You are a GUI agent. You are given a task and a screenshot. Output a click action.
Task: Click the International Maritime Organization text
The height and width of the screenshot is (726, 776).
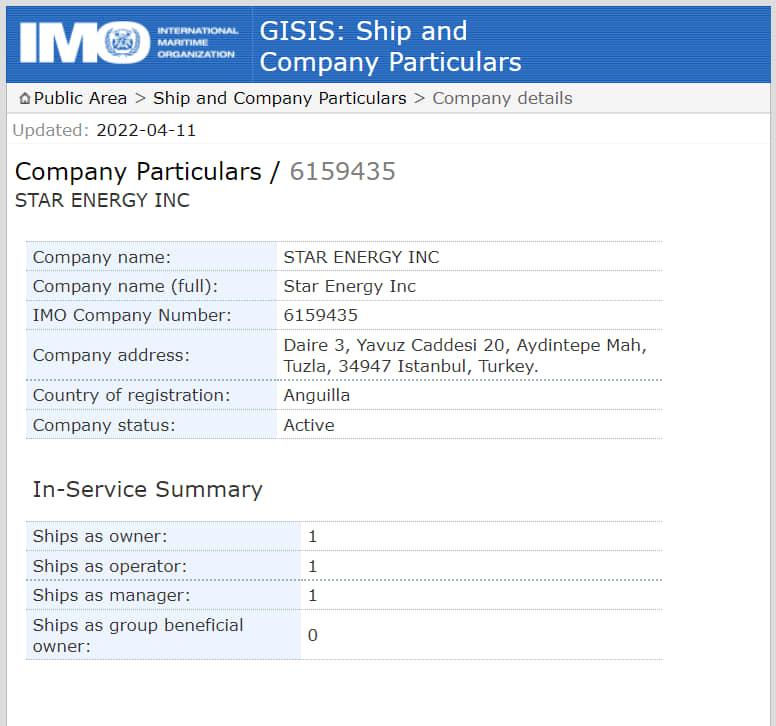[x=197, y=43]
